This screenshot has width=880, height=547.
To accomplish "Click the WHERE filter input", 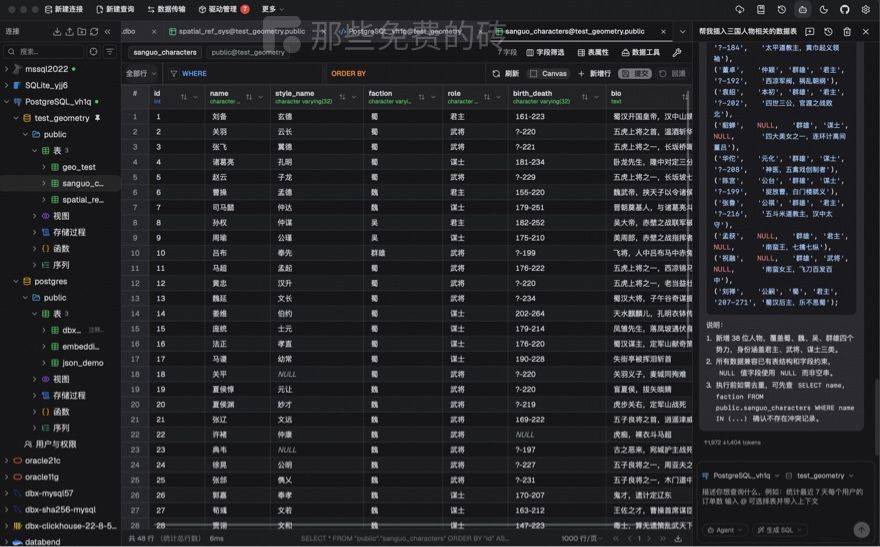I will tap(244, 73).
